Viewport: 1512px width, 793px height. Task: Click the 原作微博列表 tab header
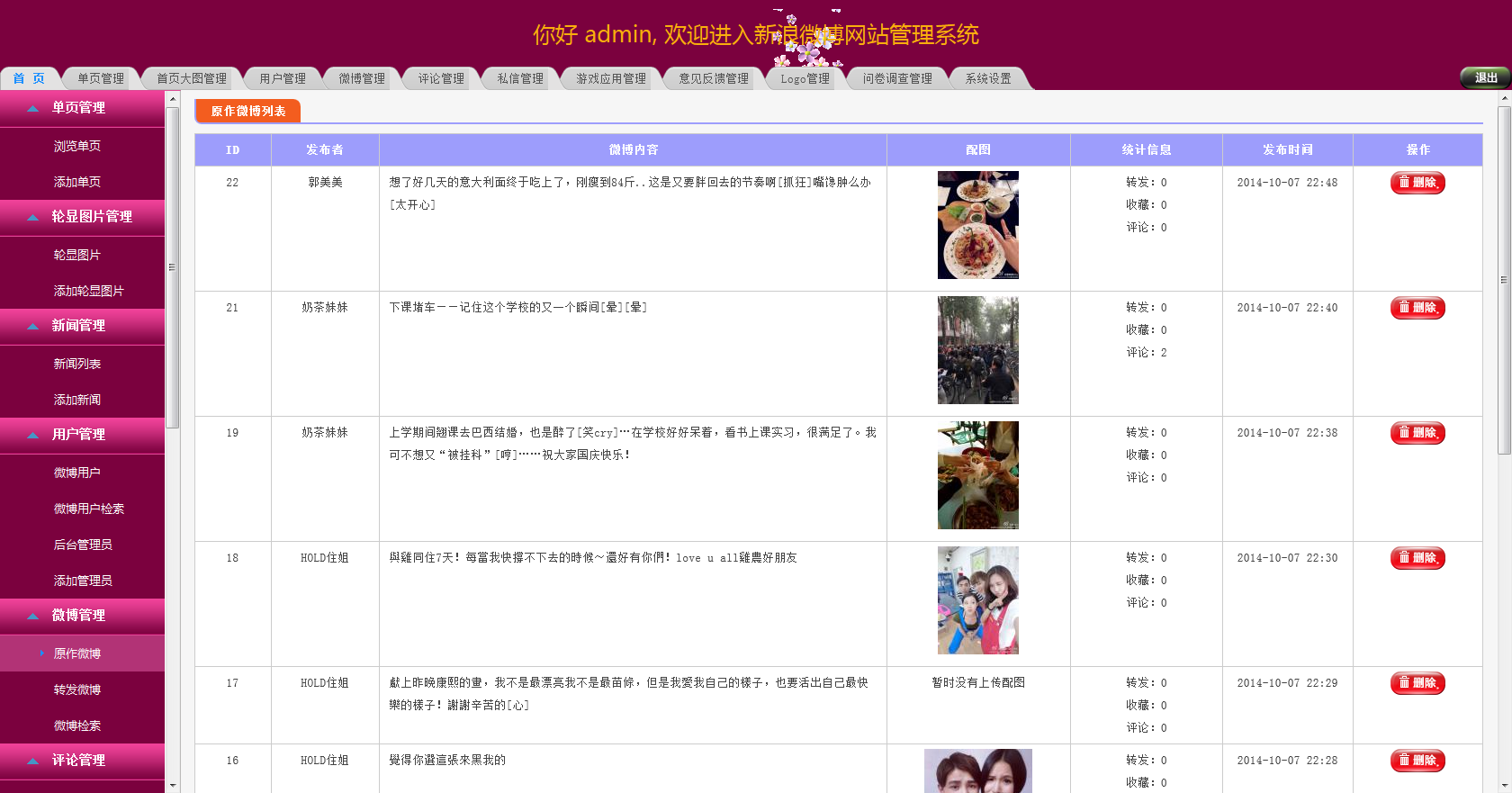click(248, 111)
